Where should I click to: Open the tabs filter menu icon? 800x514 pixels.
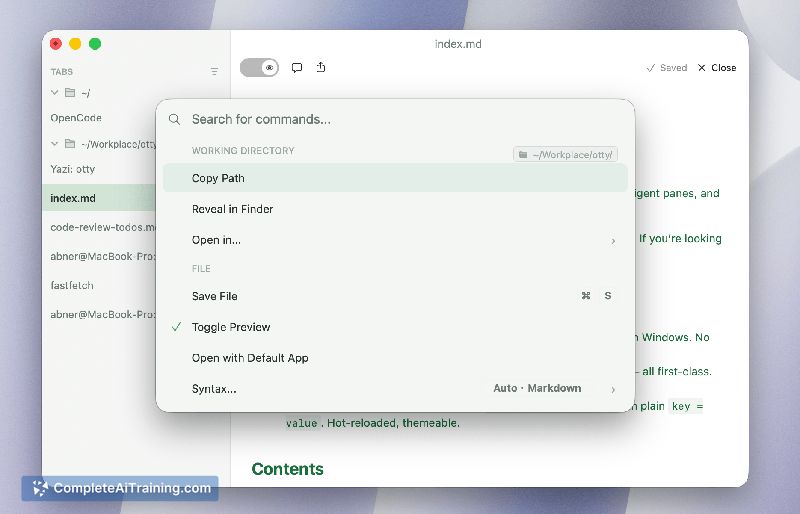[x=214, y=71]
